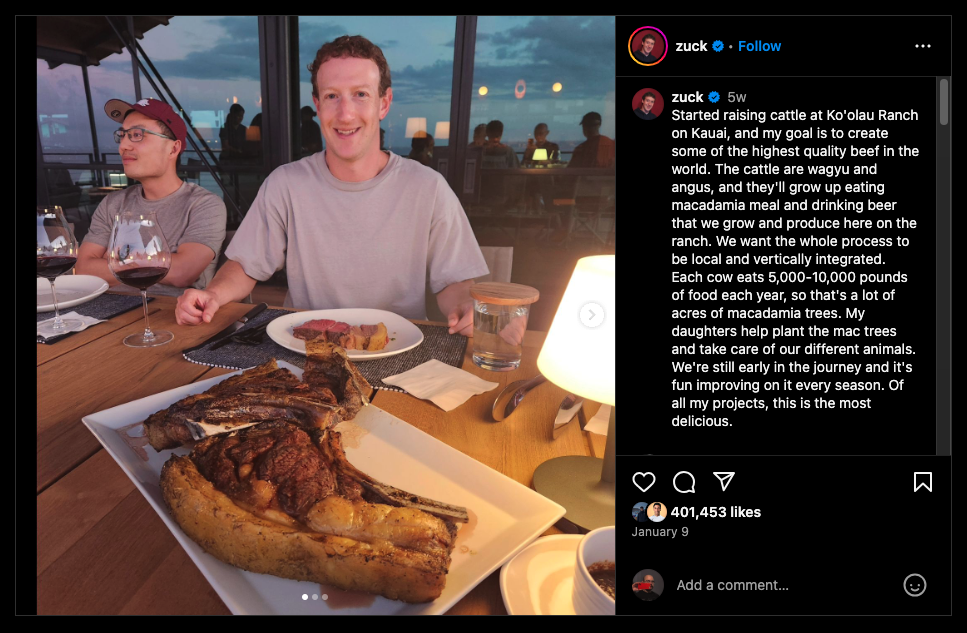Follow the zuck account
The image size is (967, 633).
coord(759,46)
